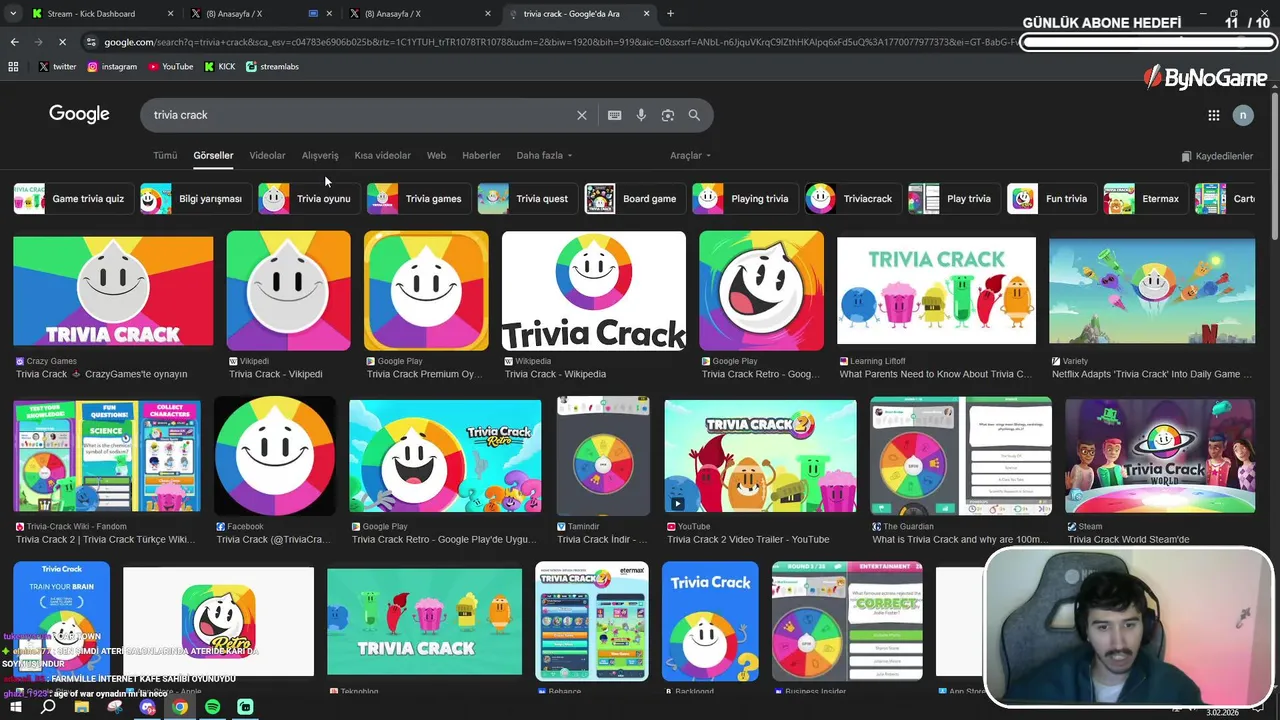The height and width of the screenshot is (720, 1280).
Task: Select the Bilgi yarışması chip
Action: tap(194, 199)
